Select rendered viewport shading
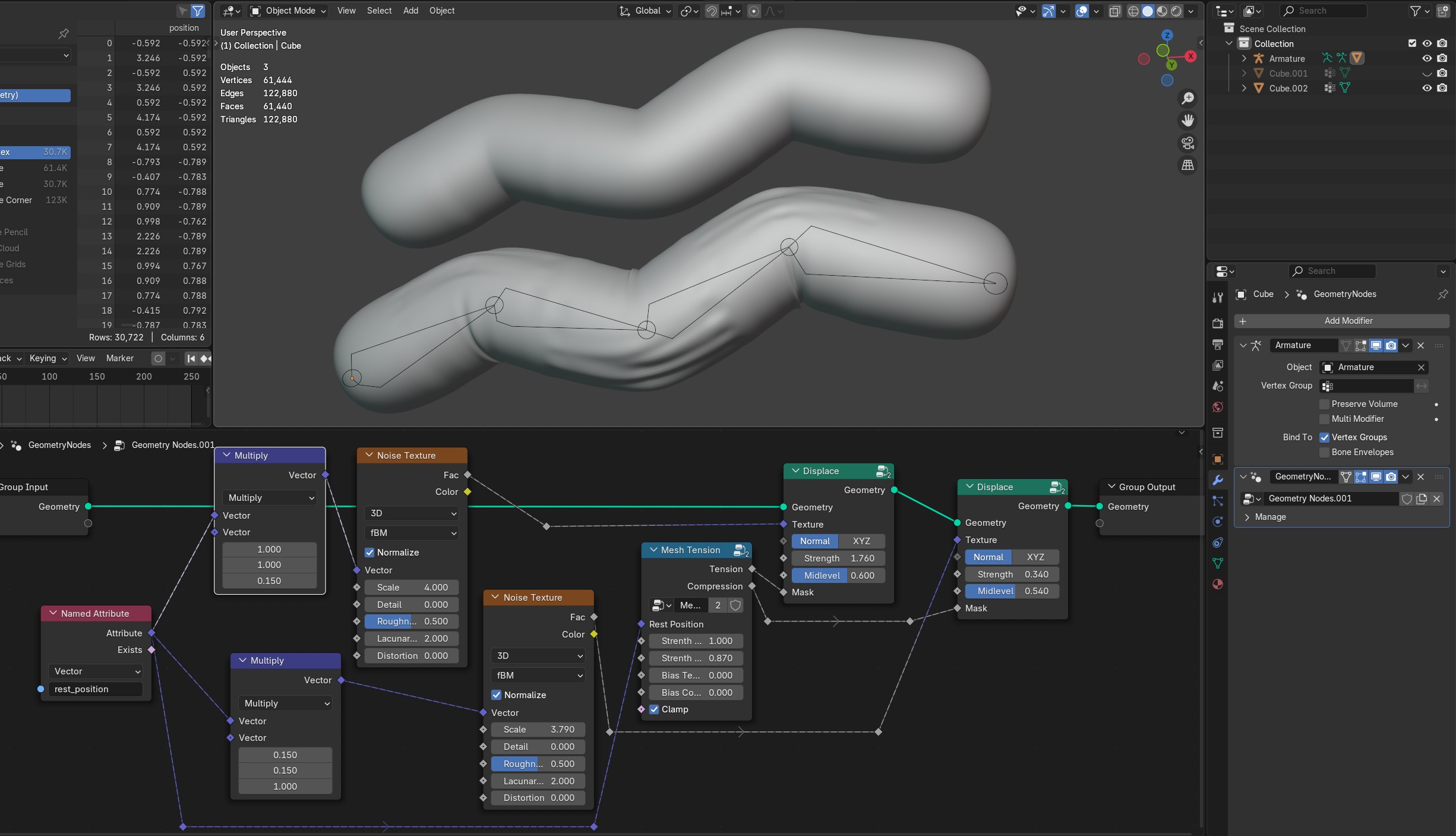Image resolution: width=1456 pixels, height=836 pixels. 1176,11
